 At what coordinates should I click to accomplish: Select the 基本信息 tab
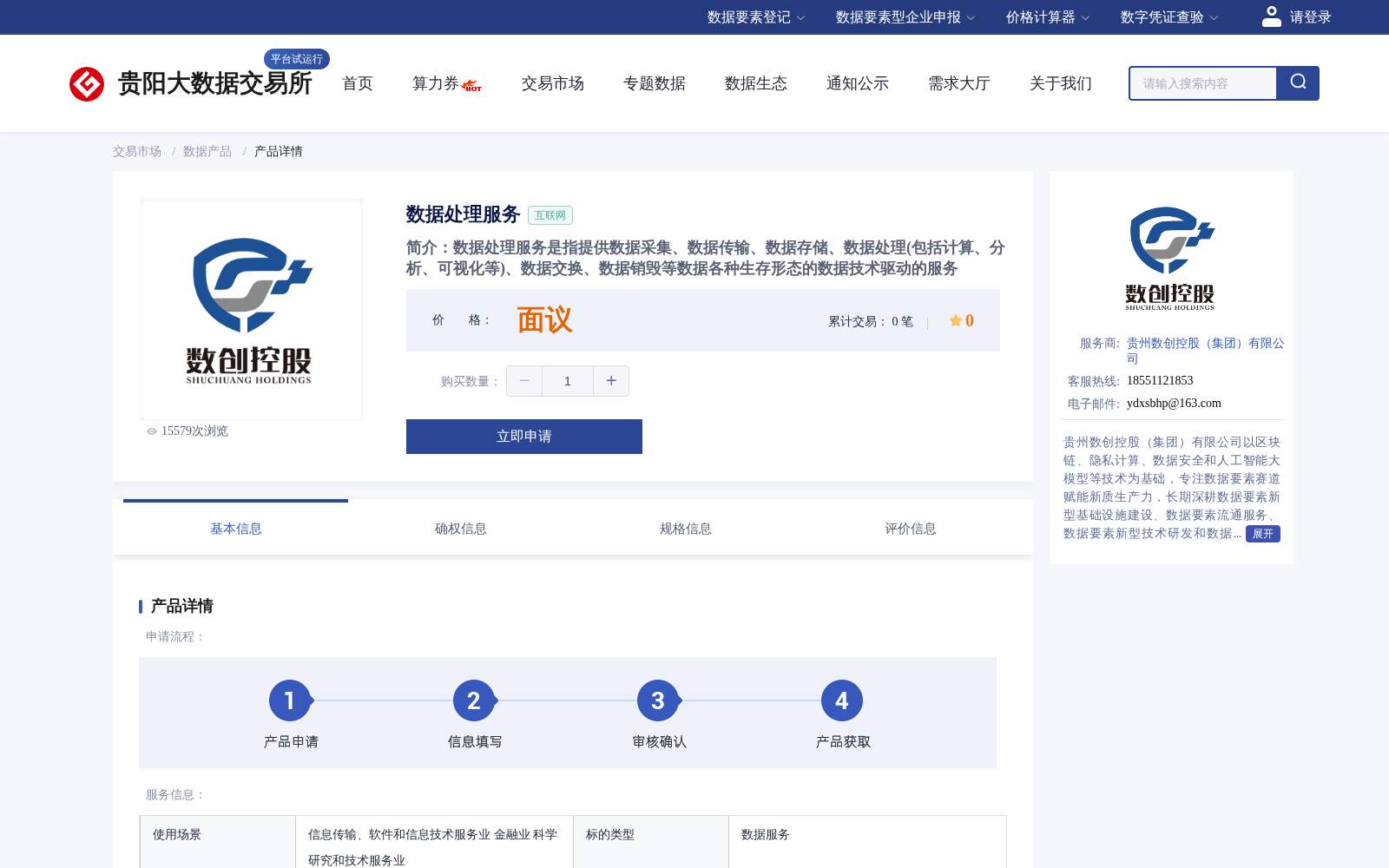[x=235, y=528]
